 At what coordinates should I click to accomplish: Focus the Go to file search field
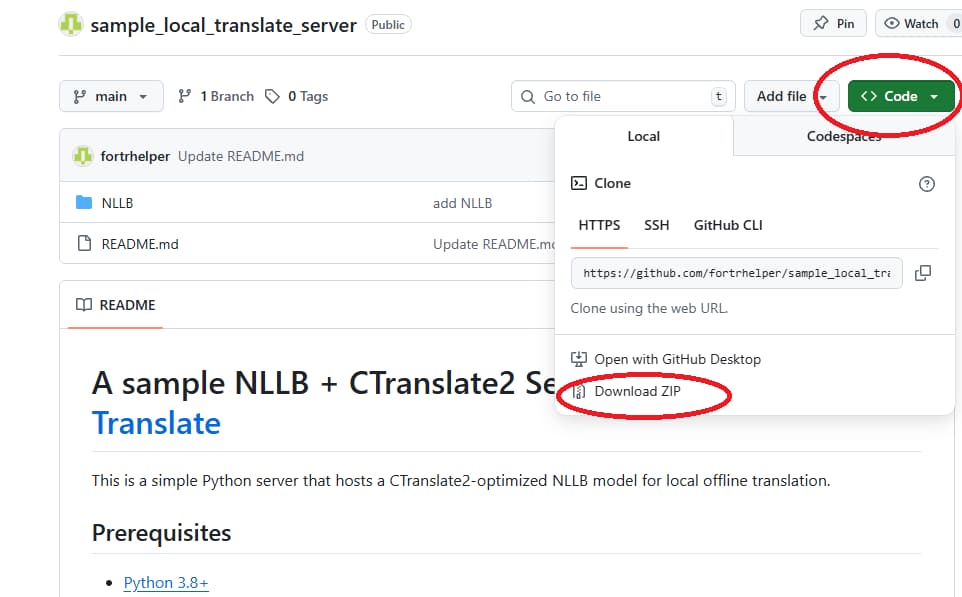(620, 96)
